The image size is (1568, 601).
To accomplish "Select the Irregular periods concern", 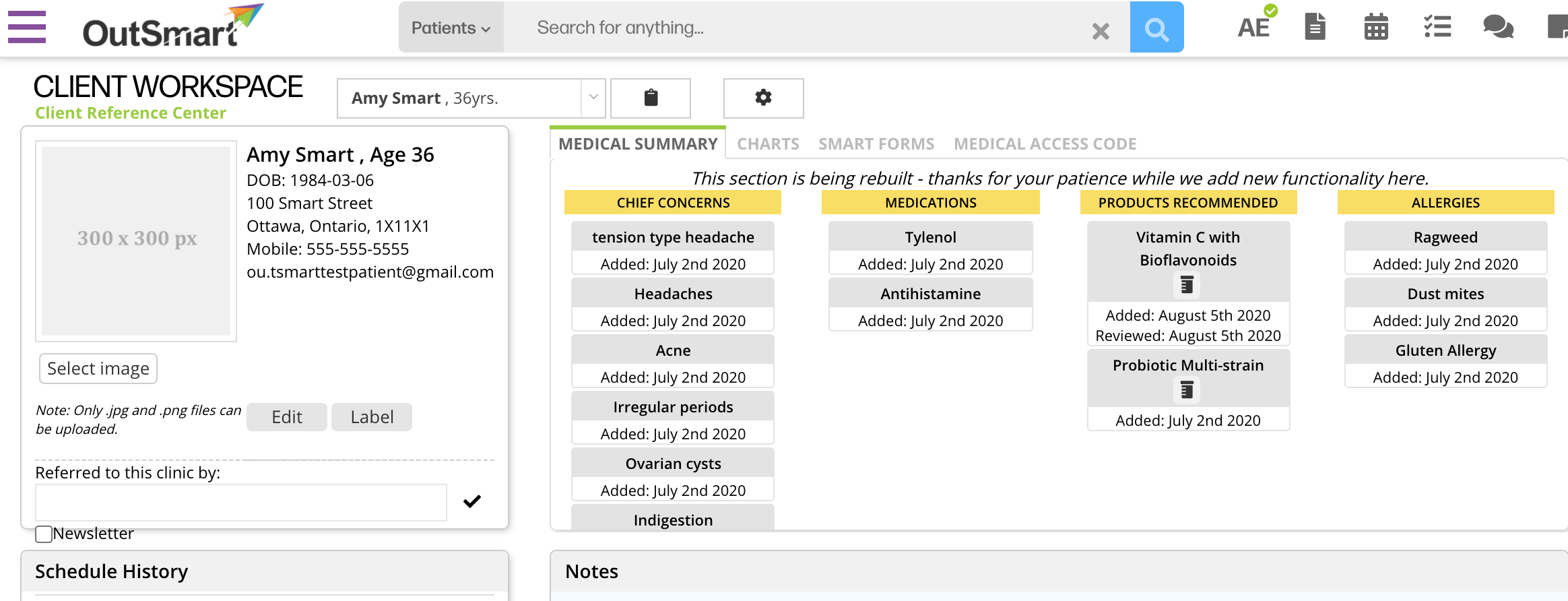I will tap(673, 418).
